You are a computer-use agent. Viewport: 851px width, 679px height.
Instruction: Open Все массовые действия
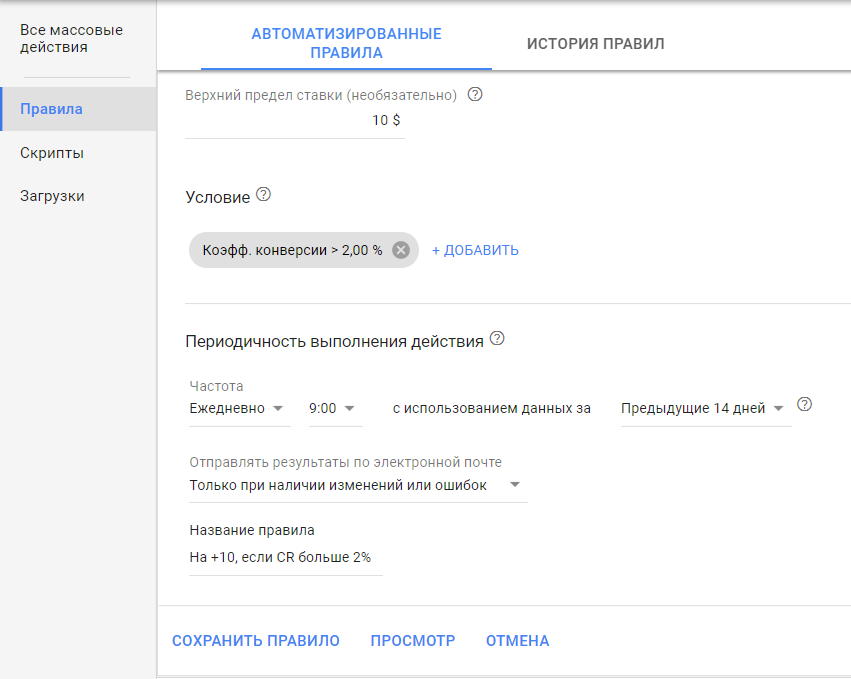click(x=72, y=39)
